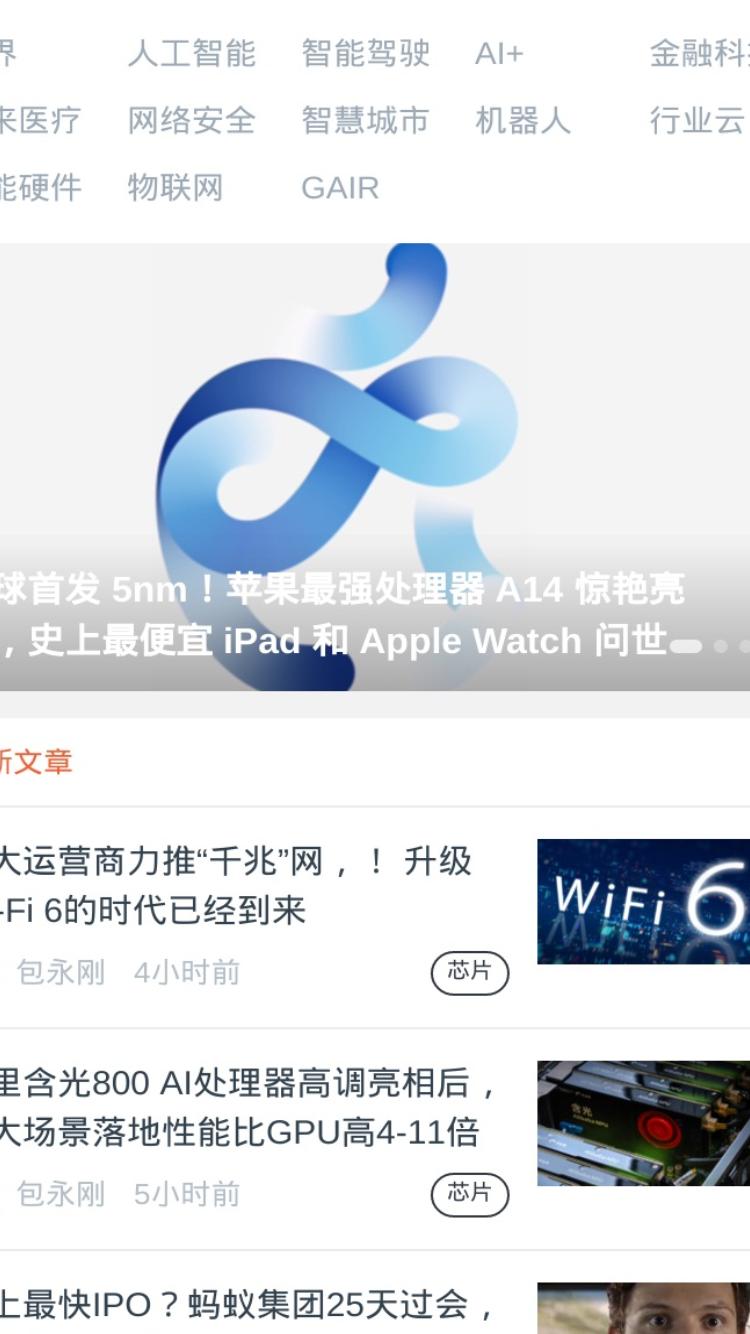
Task: Open the 网络安全 category
Action: 191,121
